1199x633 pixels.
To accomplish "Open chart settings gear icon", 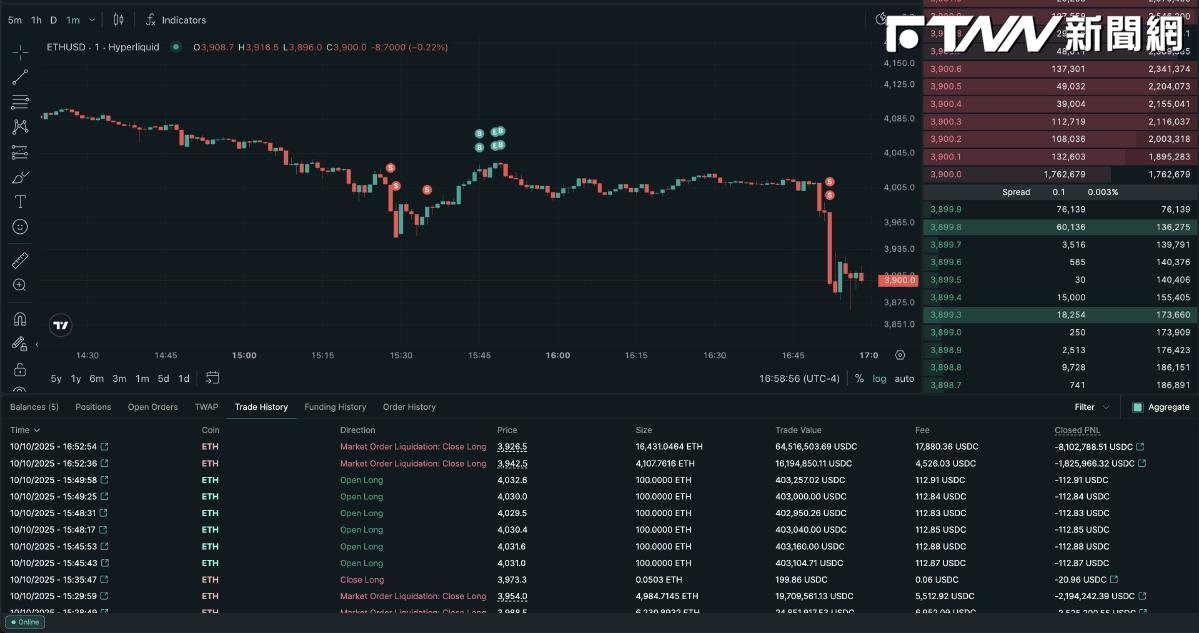I will (900, 355).
